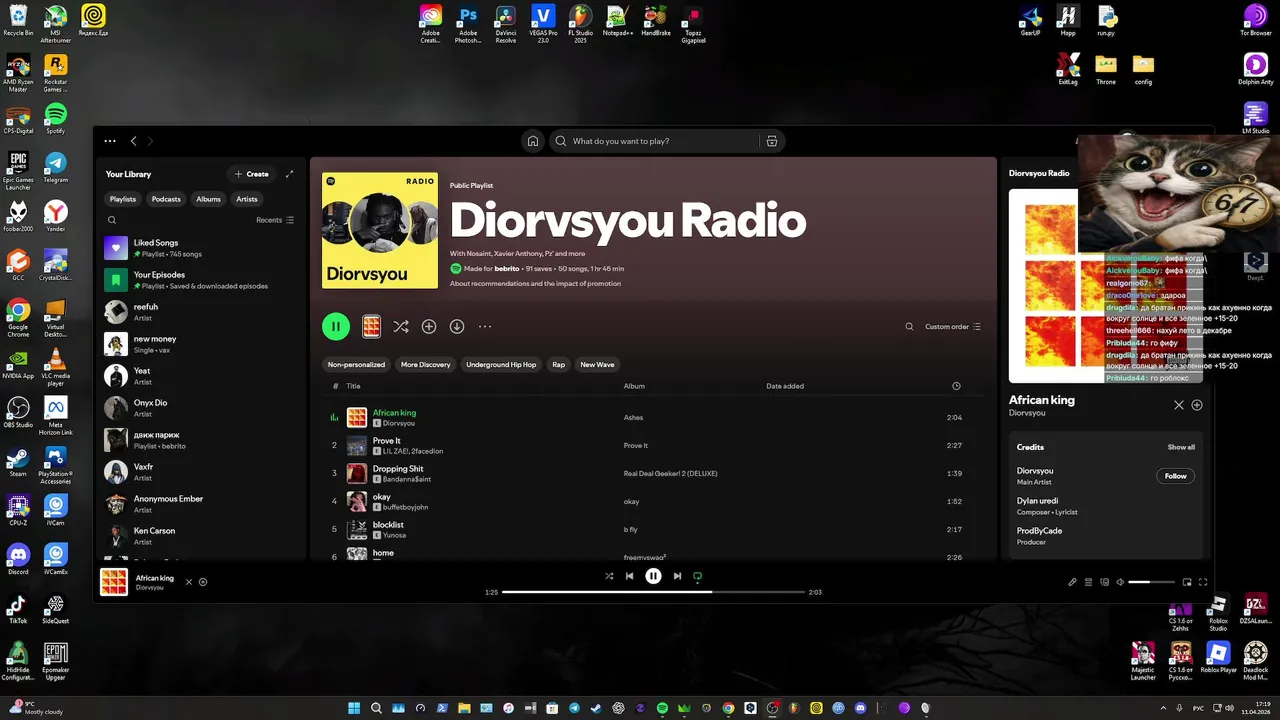The image size is (1280, 720).
Task: Pause the Diorvsyou Radio playlist
Action: (336, 326)
